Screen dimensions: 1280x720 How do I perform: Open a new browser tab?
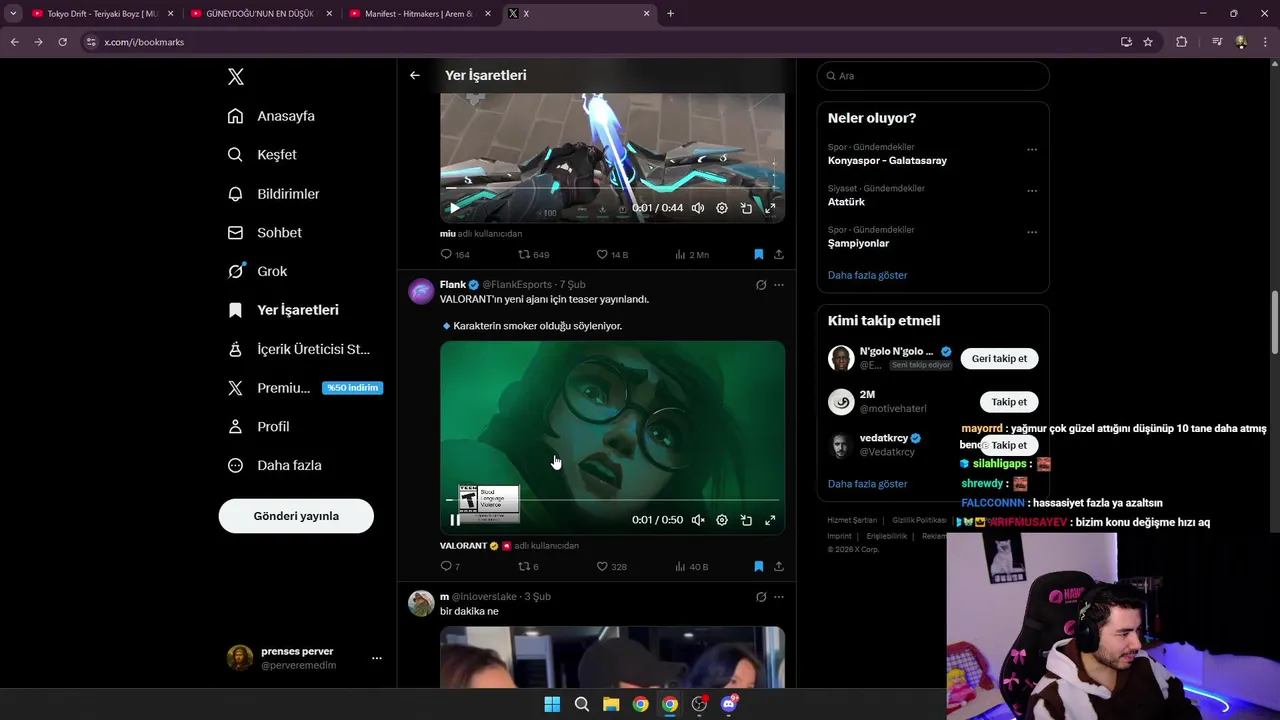point(670,14)
